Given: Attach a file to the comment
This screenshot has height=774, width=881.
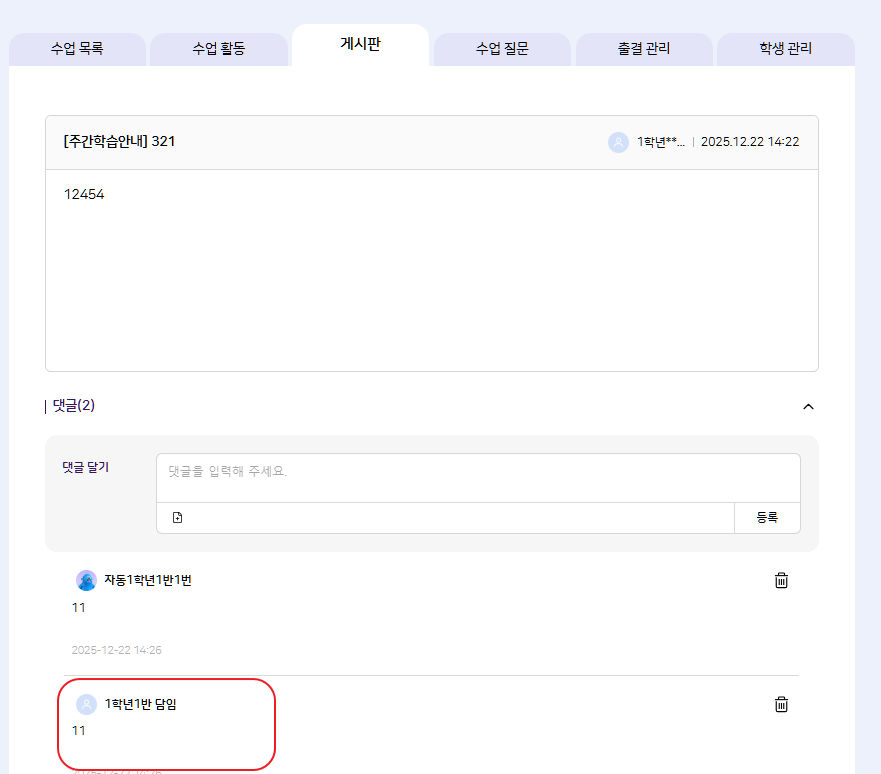Looking at the screenshot, I should [177, 518].
